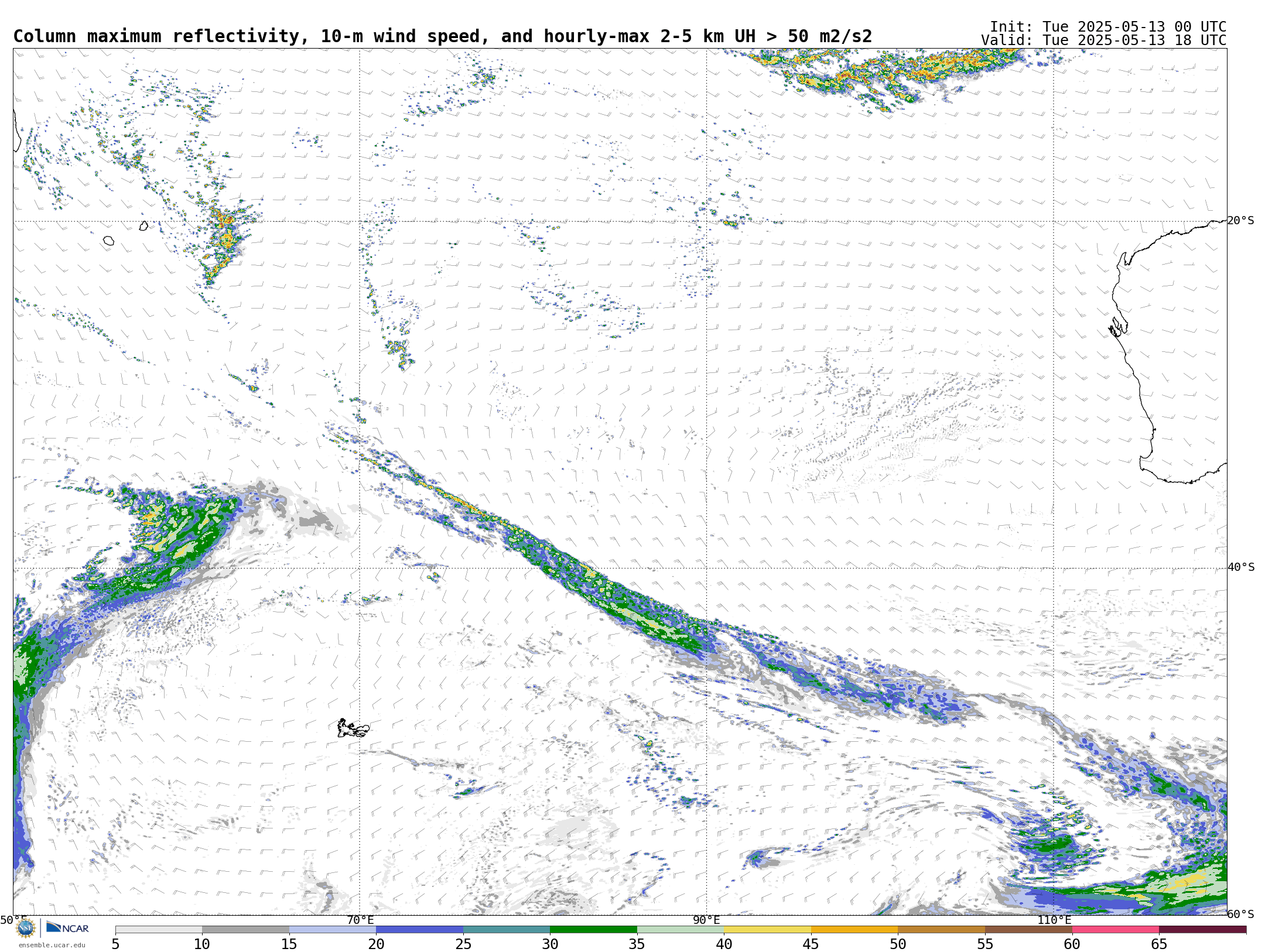Click the NSF logo icon
Screen dimensions: 1265x952
(x=26, y=928)
